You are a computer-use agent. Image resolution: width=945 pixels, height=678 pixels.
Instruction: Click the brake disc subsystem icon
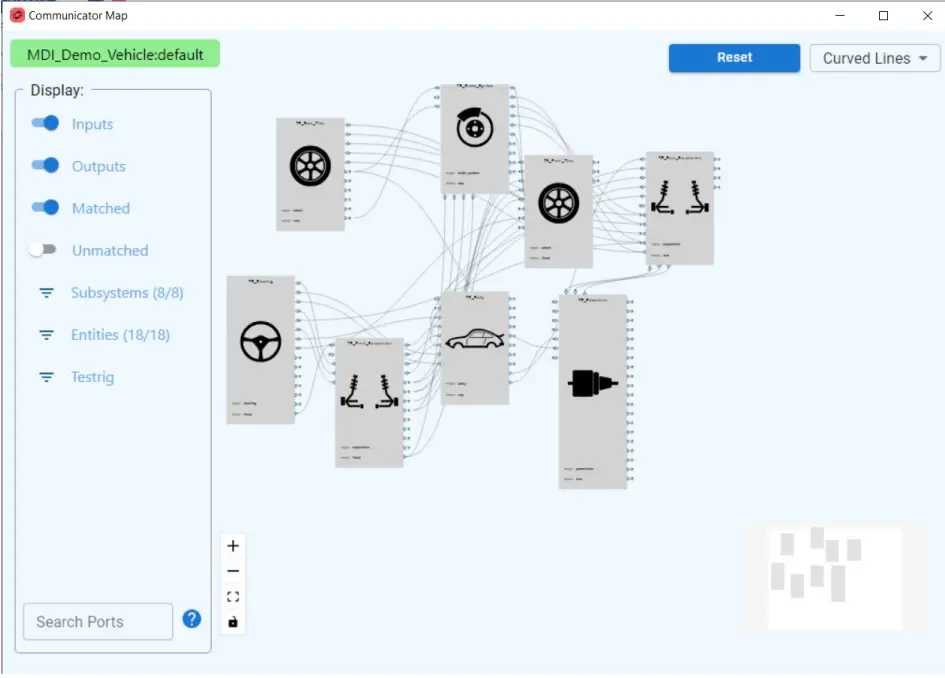(475, 128)
